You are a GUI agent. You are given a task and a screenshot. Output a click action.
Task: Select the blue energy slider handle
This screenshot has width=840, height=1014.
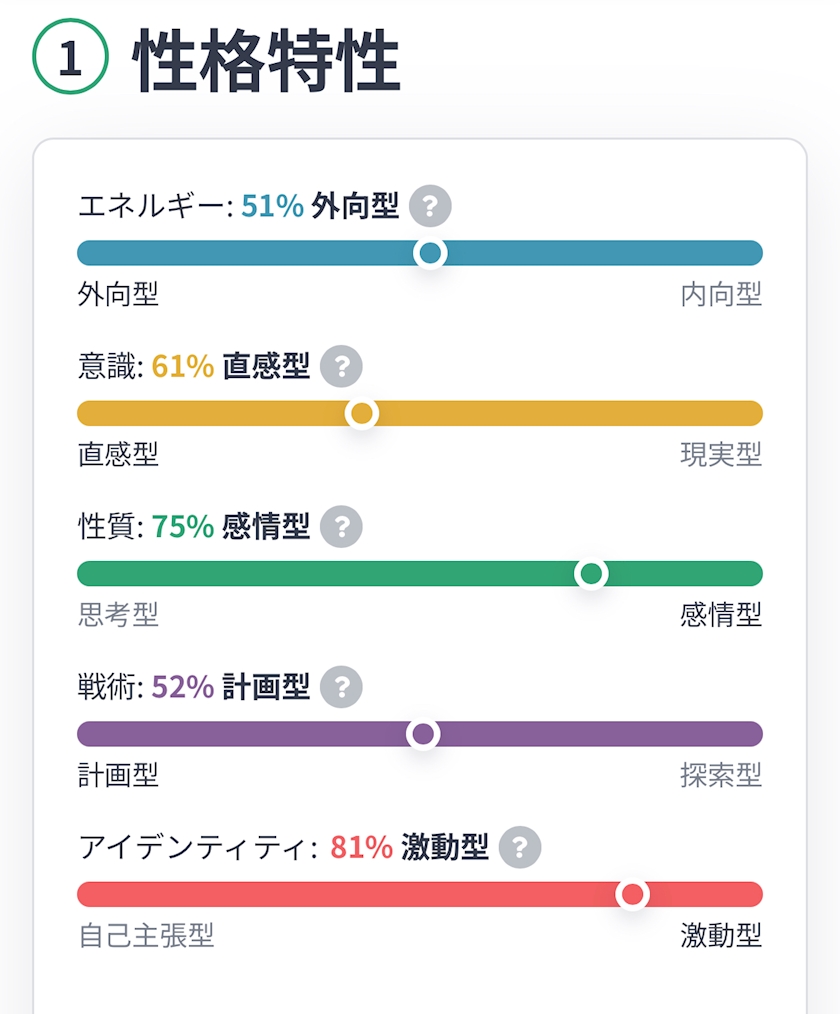(430, 253)
